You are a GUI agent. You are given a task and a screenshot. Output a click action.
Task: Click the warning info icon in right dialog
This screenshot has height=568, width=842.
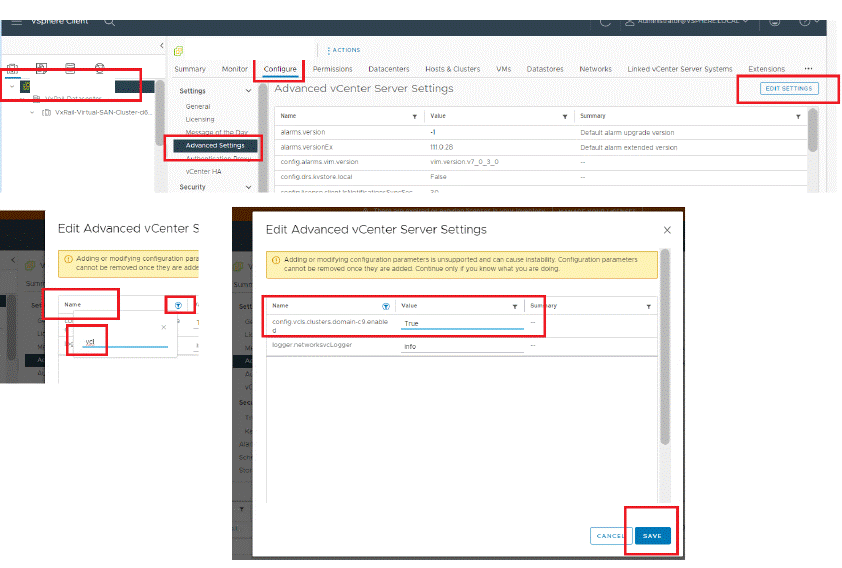click(x=276, y=260)
